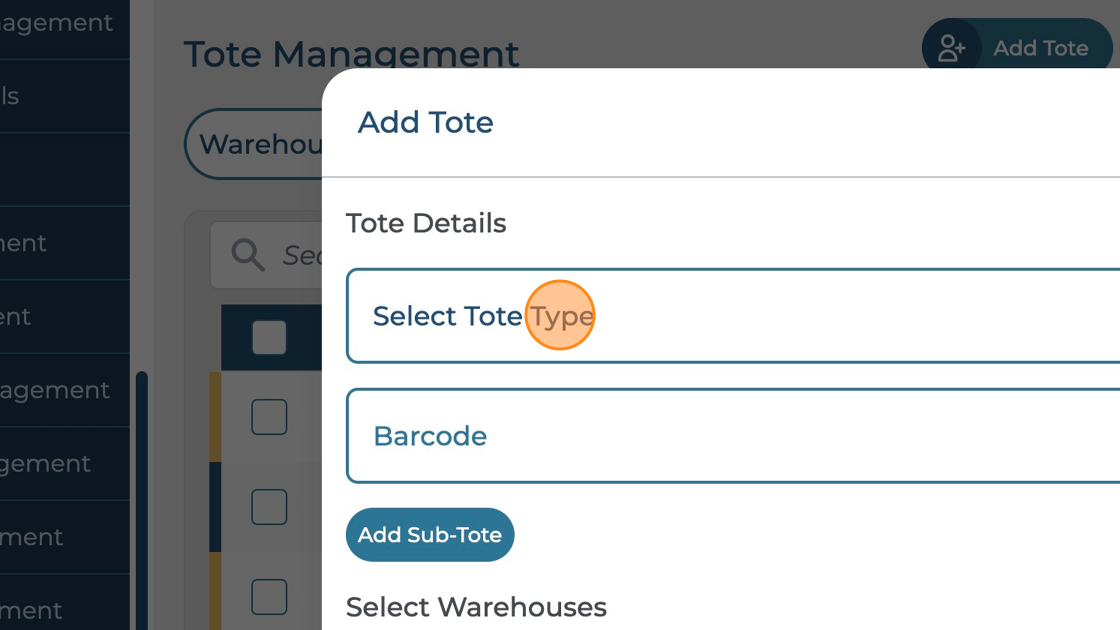Check the third row checkbox in the table
Viewport: 1120px width, 630px height.
(269, 597)
